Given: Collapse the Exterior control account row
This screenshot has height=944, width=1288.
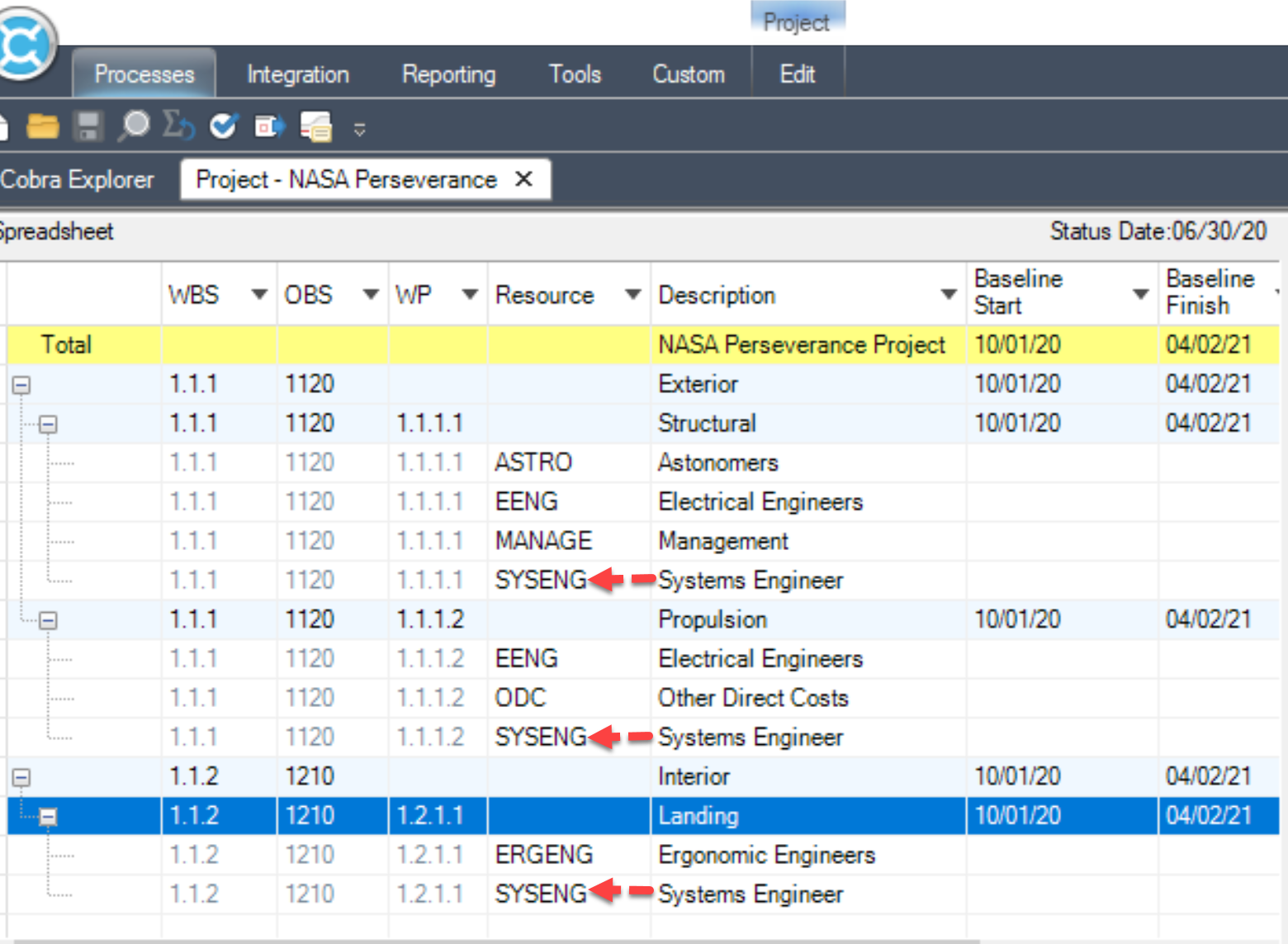Looking at the screenshot, I should pos(21,385).
